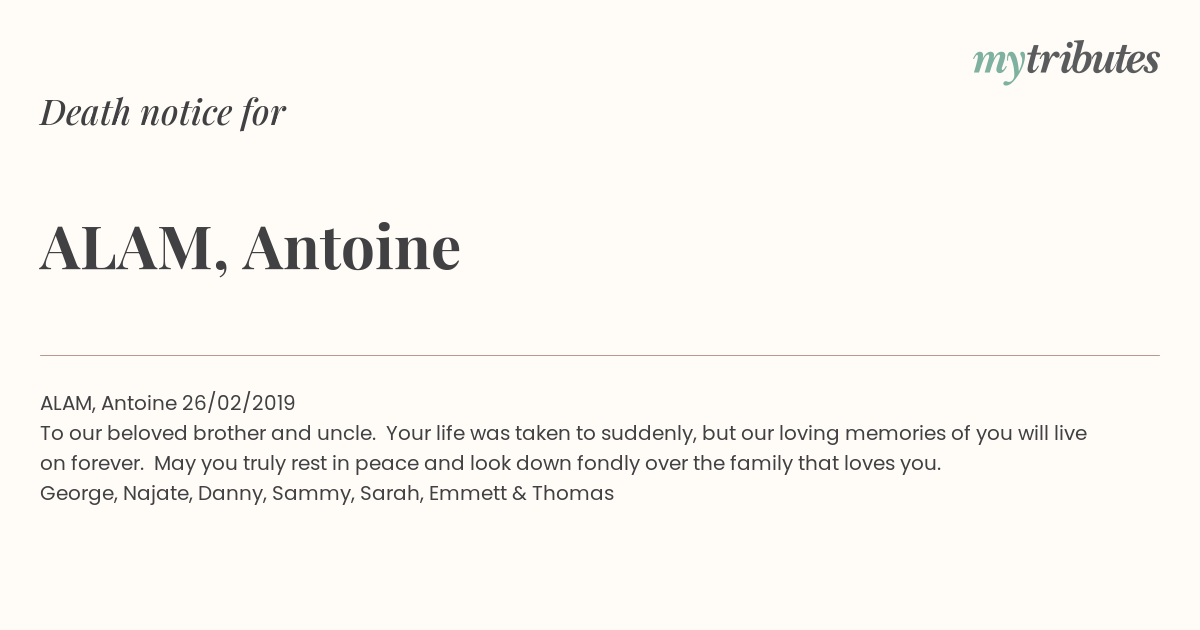Click the mytributes logo
This screenshot has width=1200, height=630.
point(1066,62)
